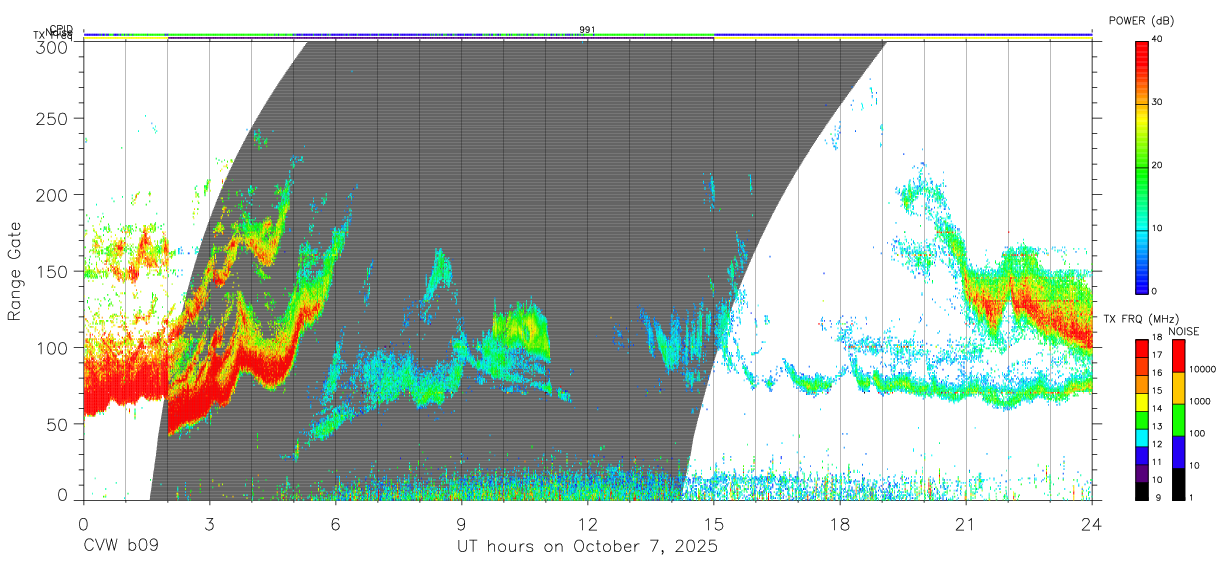Viewport: 1228px width, 567px height.
Task: Select the green 13–14 MHz frequency swatch
Action: [x=1142, y=421]
